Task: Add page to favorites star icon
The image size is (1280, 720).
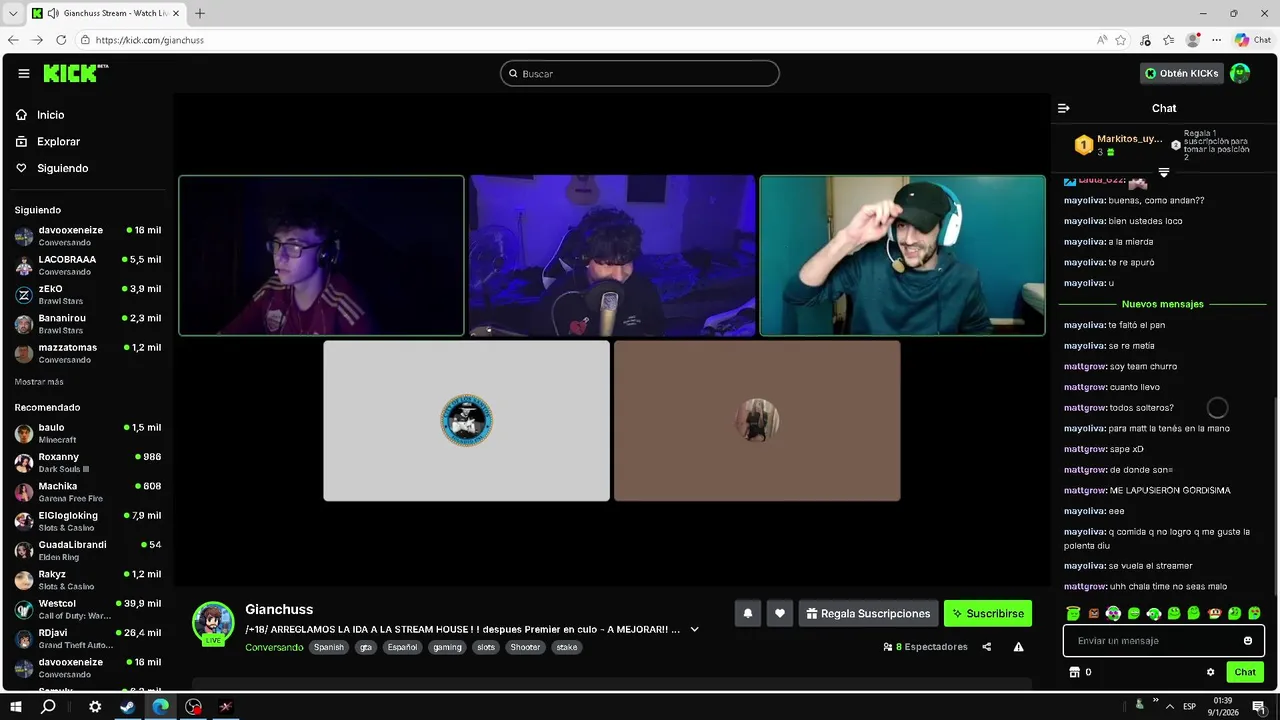Action: click(x=1121, y=40)
